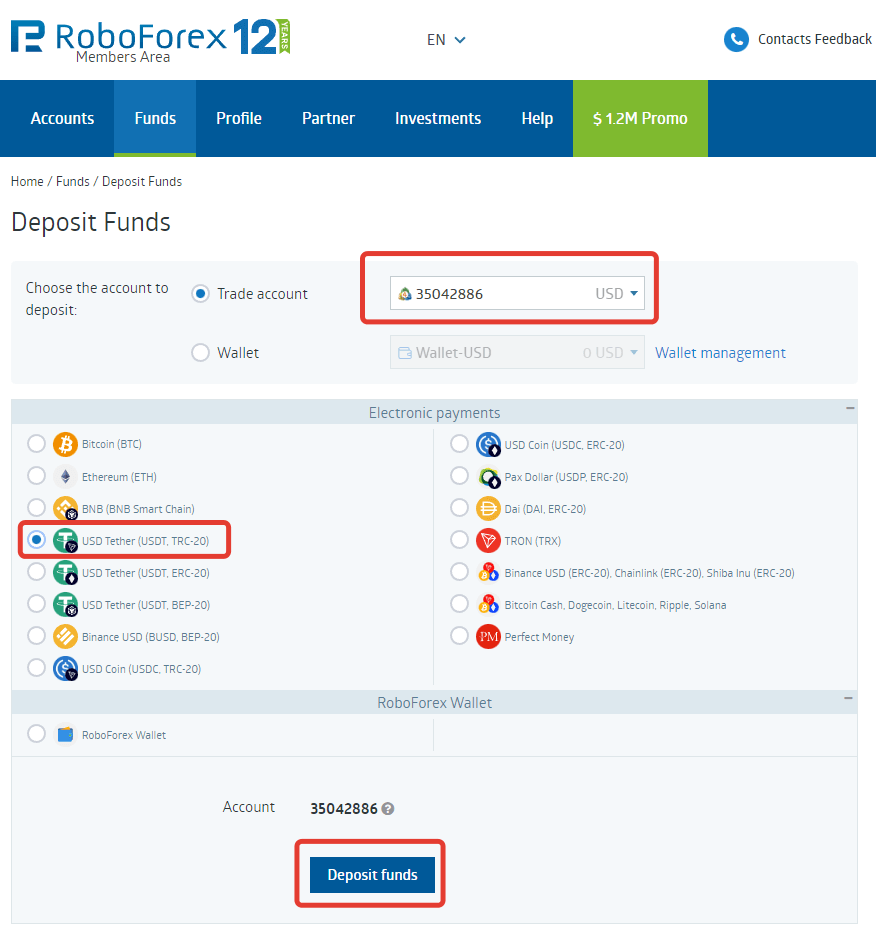Click the TRON (TRX) icon
The height and width of the screenshot is (931, 876).
click(488, 540)
